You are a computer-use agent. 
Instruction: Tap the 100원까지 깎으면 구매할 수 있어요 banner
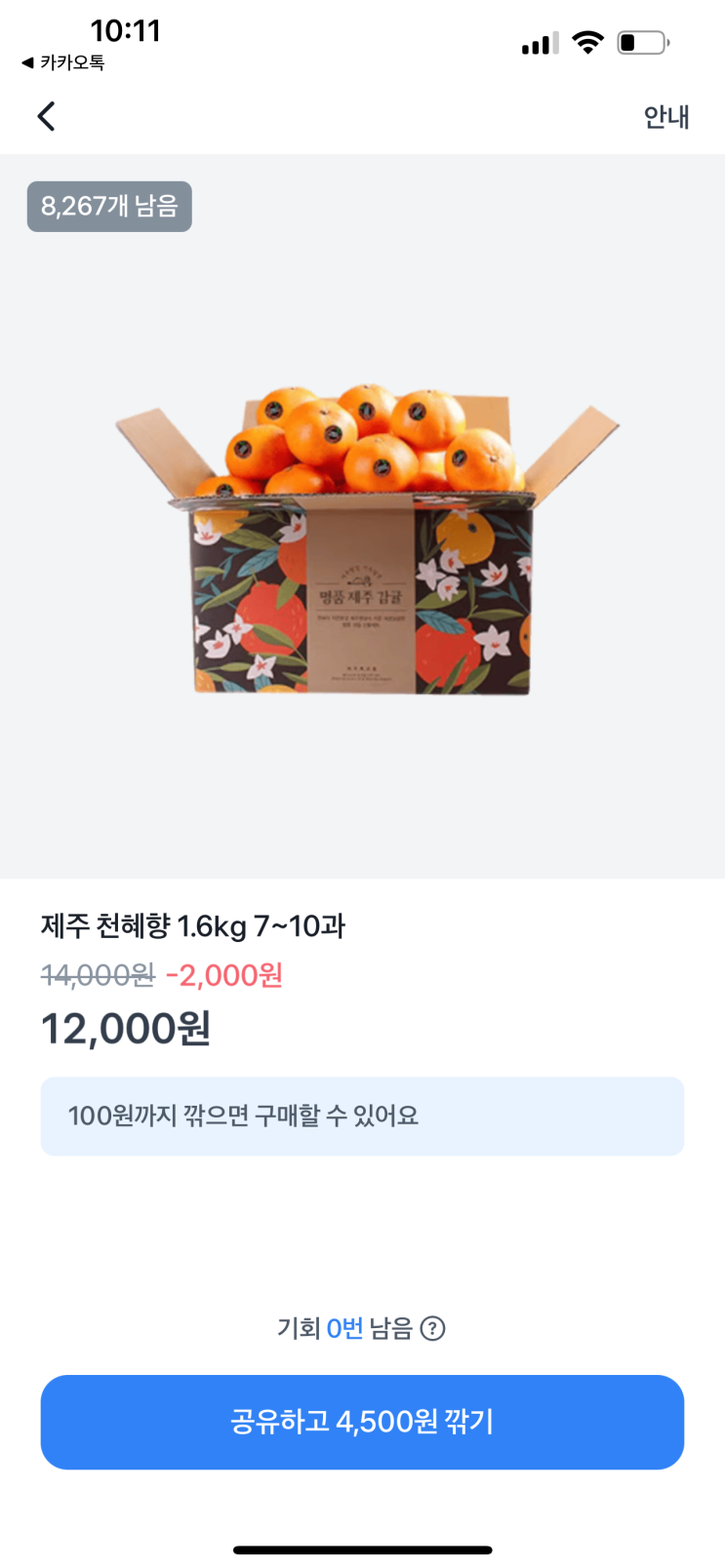(362, 1117)
